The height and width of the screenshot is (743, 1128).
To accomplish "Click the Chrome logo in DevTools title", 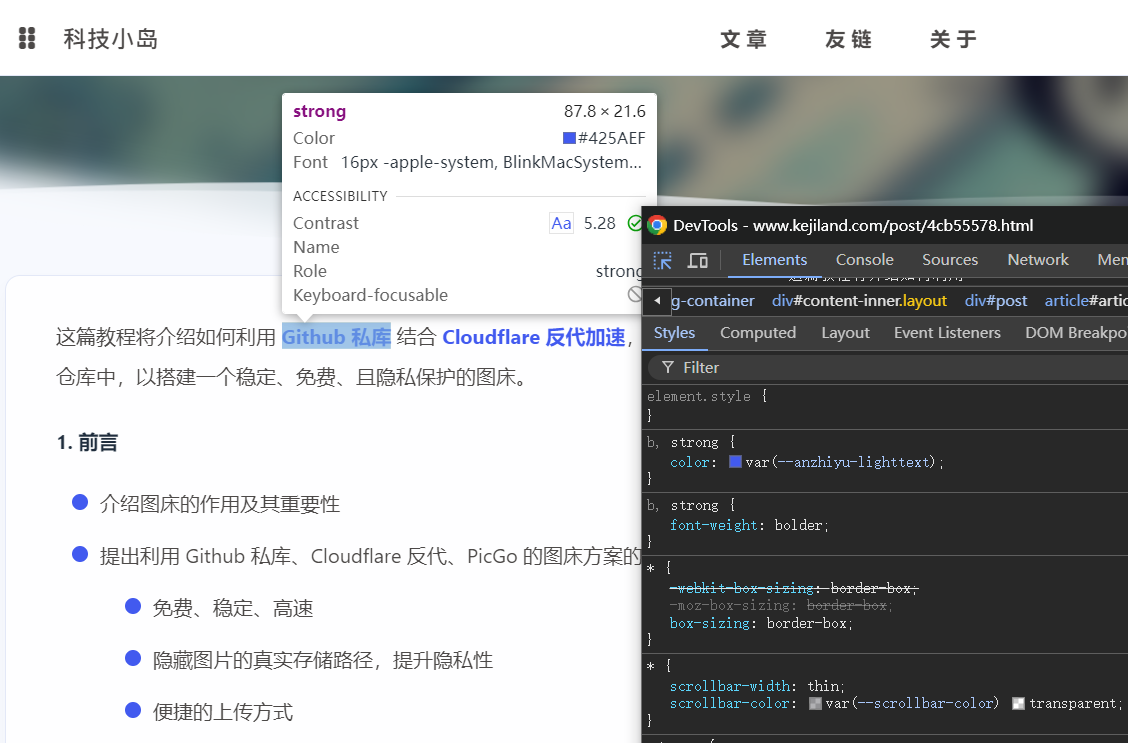I will point(657,225).
